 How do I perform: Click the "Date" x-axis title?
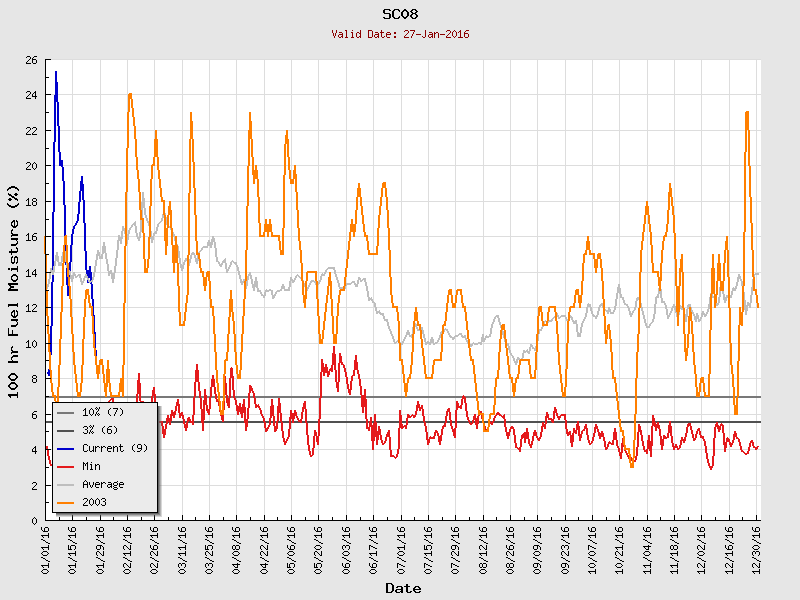(403, 588)
